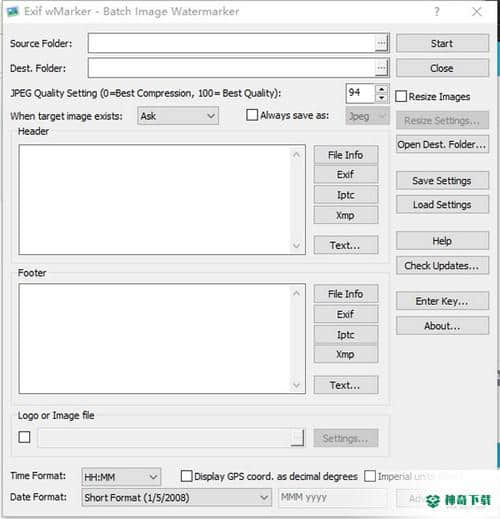Click into the Dest. Folder input field
Viewport: 500px width, 519px height.
[232, 68]
